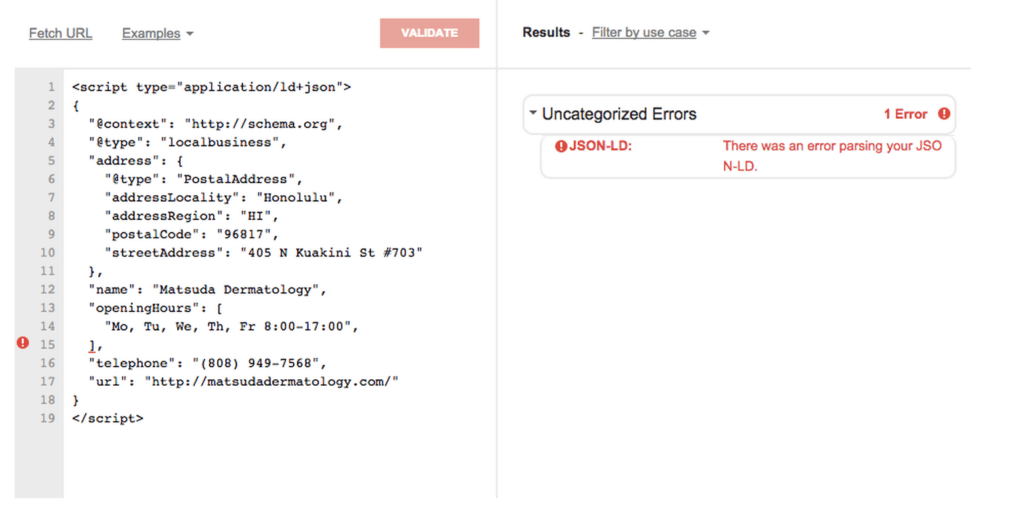Open the Filter by use case dropdown

coord(650,32)
